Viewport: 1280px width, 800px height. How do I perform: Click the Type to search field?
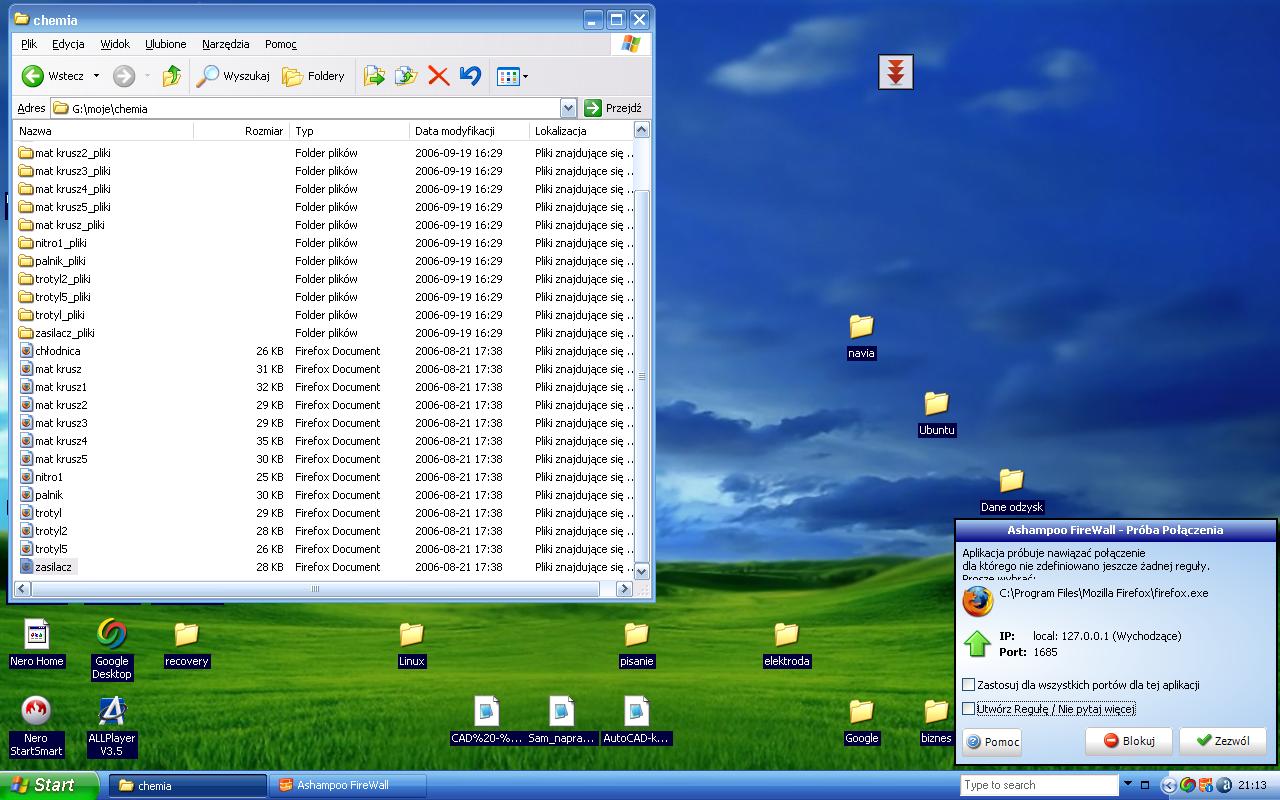(1039, 785)
